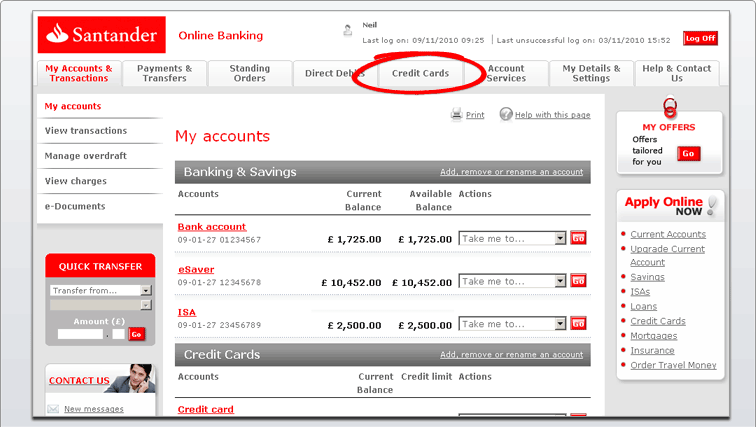Click eSaver account number 09-01-27 12345678
The height and width of the screenshot is (427, 756).
pyautogui.click(x=219, y=282)
